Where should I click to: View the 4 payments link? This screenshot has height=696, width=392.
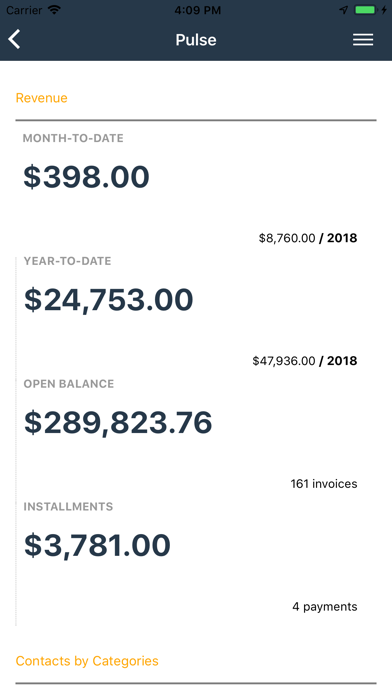pos(325,607)
